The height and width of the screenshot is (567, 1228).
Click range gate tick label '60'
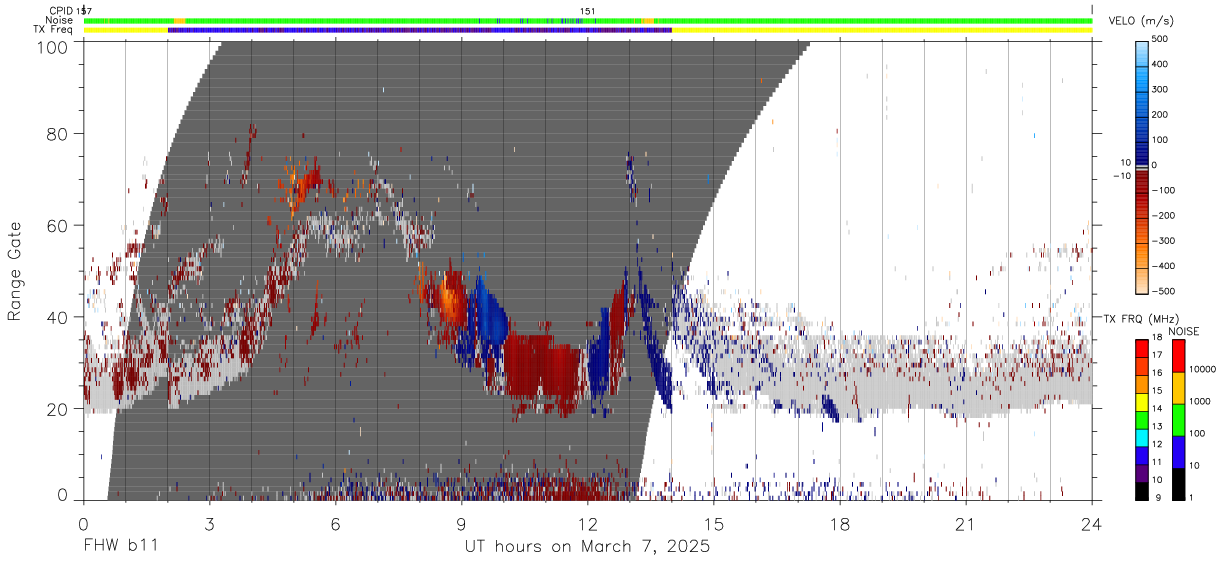point(57,226)
